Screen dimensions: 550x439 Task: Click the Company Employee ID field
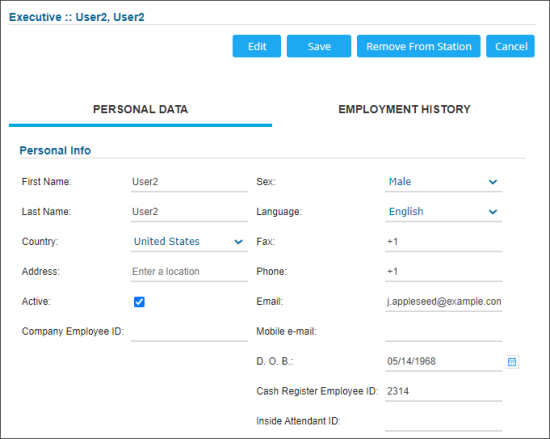pos(189,331)
